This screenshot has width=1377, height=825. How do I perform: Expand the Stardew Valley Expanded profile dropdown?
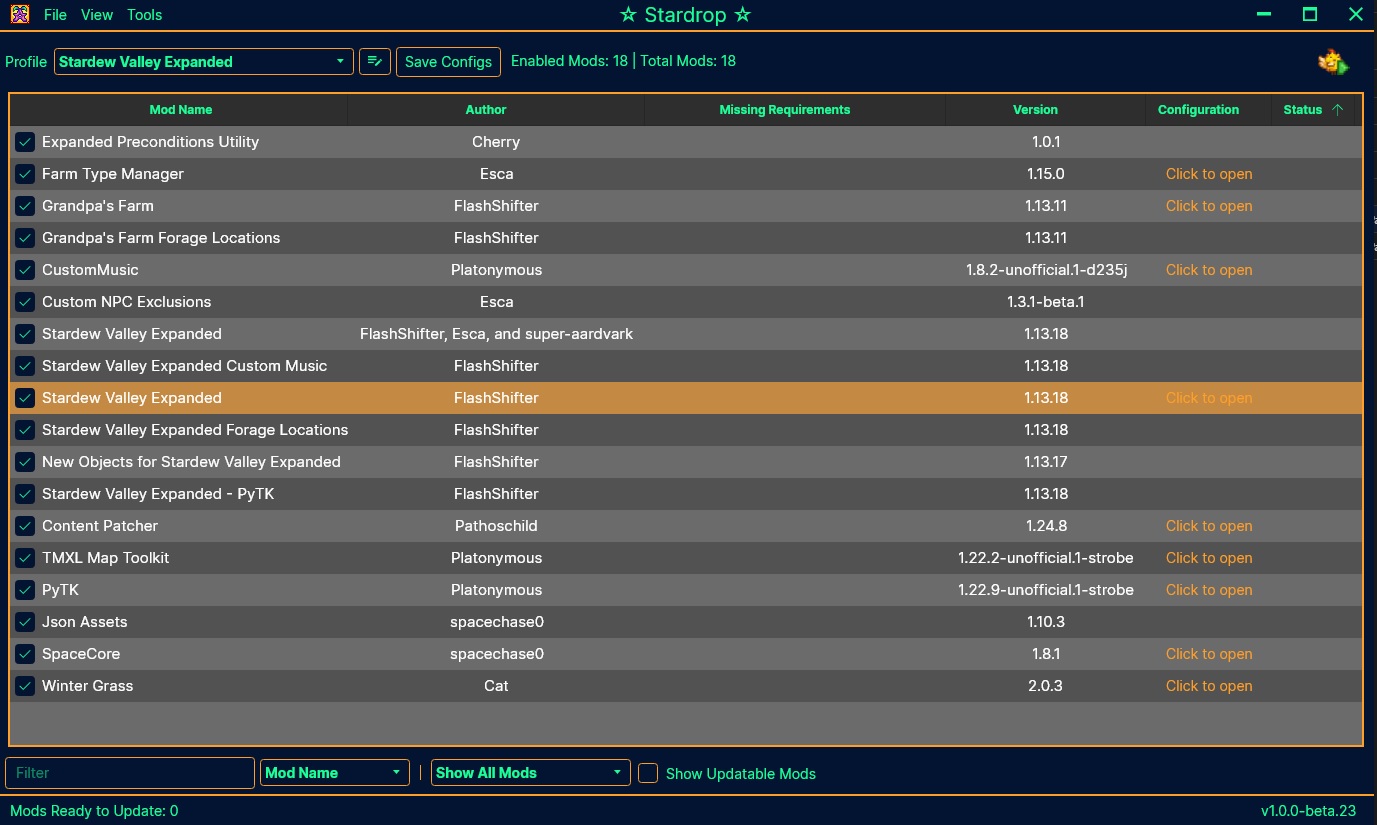204,61
